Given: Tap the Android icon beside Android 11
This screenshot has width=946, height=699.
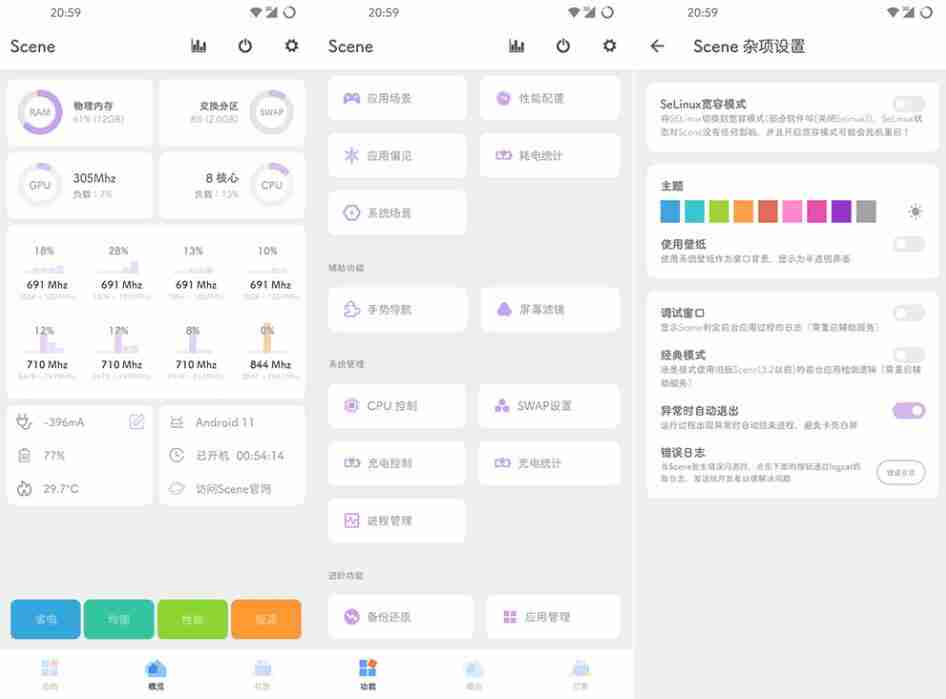Looking at the screenshot, I should [176, 422].
